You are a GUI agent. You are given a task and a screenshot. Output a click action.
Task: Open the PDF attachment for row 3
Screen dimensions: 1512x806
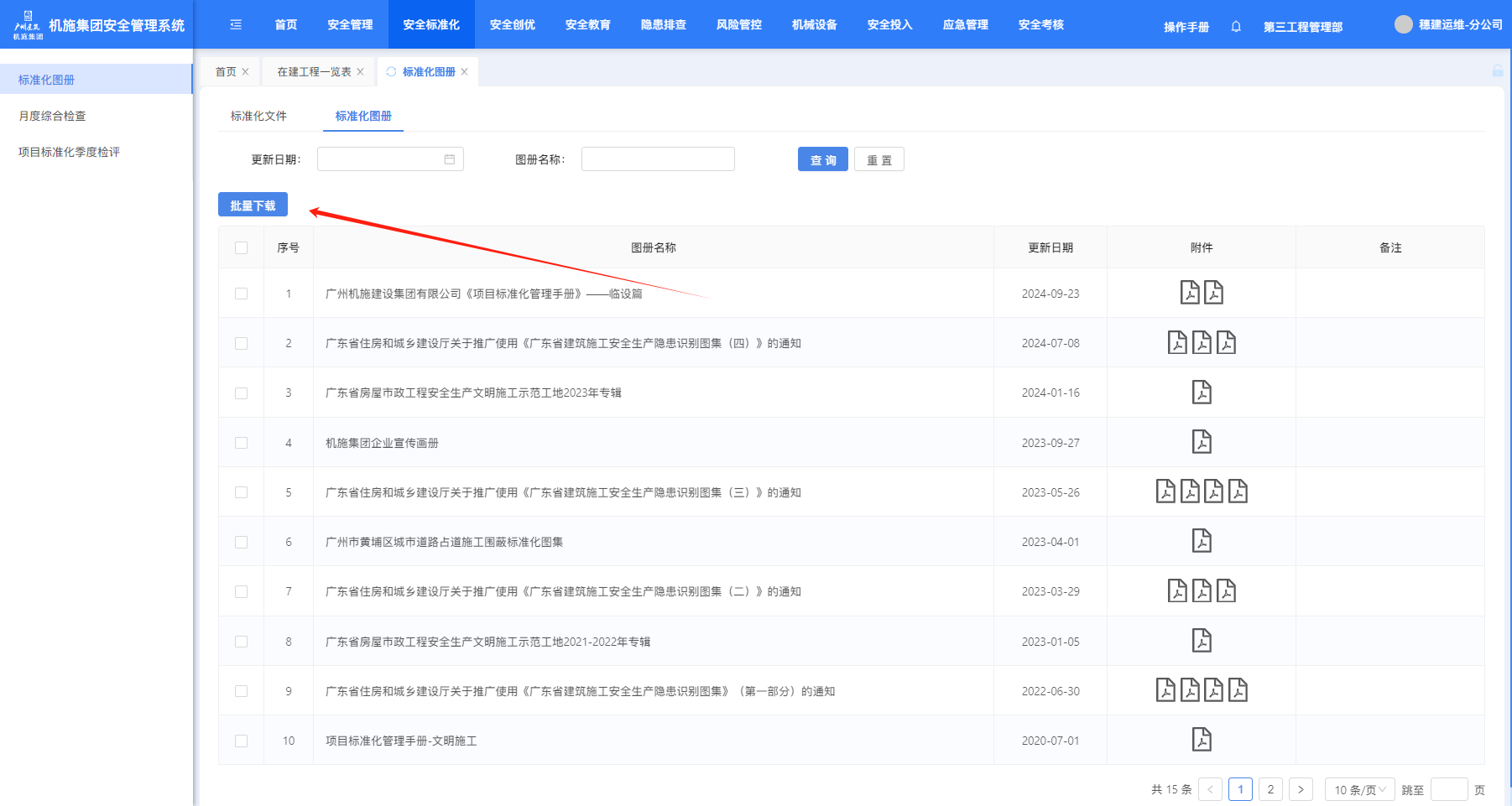pos(1202,393)
